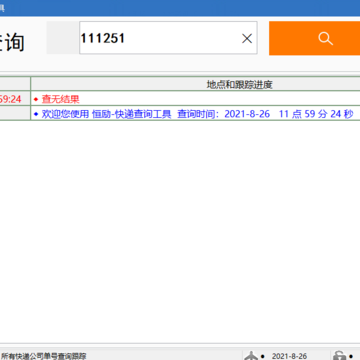Click the 2021-8-26 date in status bar
Image resolution: width=360 pixels, height=360 pixels.
coord(289,356)
